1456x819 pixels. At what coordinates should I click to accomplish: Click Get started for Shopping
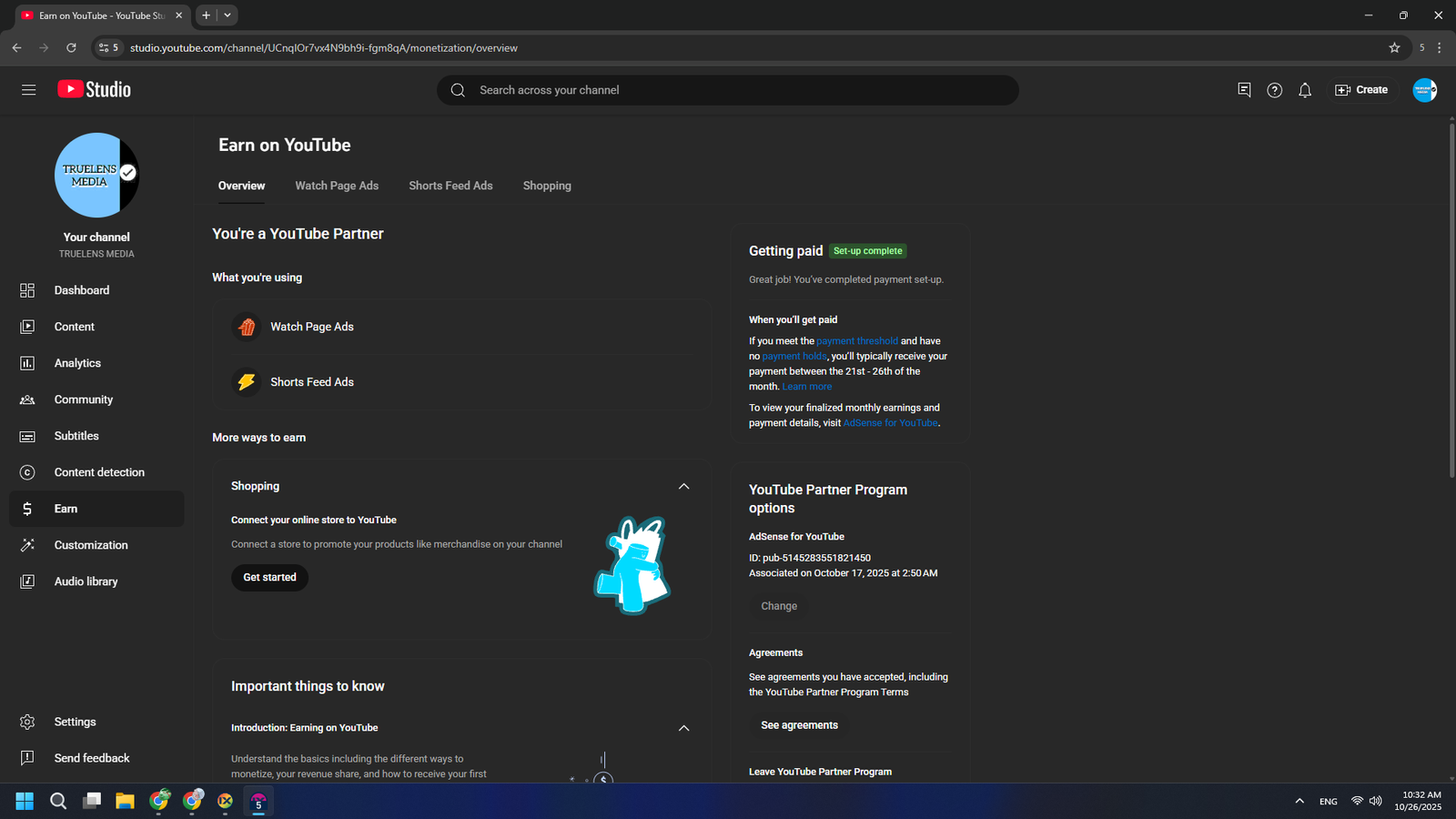point(269,578)
